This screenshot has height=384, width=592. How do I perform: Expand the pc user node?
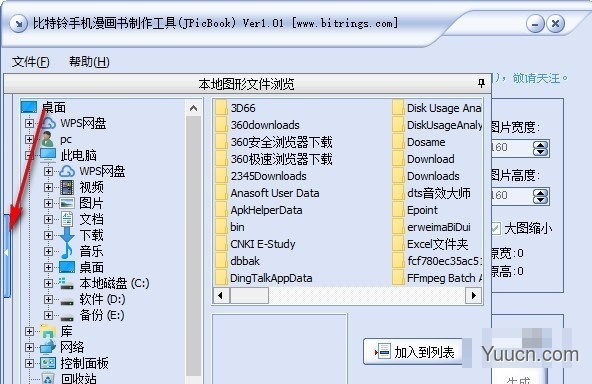[x=29, y=139]
